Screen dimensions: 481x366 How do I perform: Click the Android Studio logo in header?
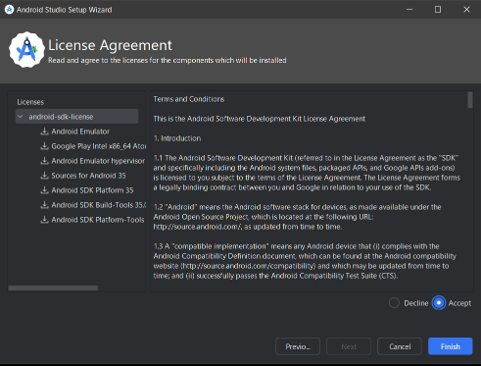click(x=27, y=50)
